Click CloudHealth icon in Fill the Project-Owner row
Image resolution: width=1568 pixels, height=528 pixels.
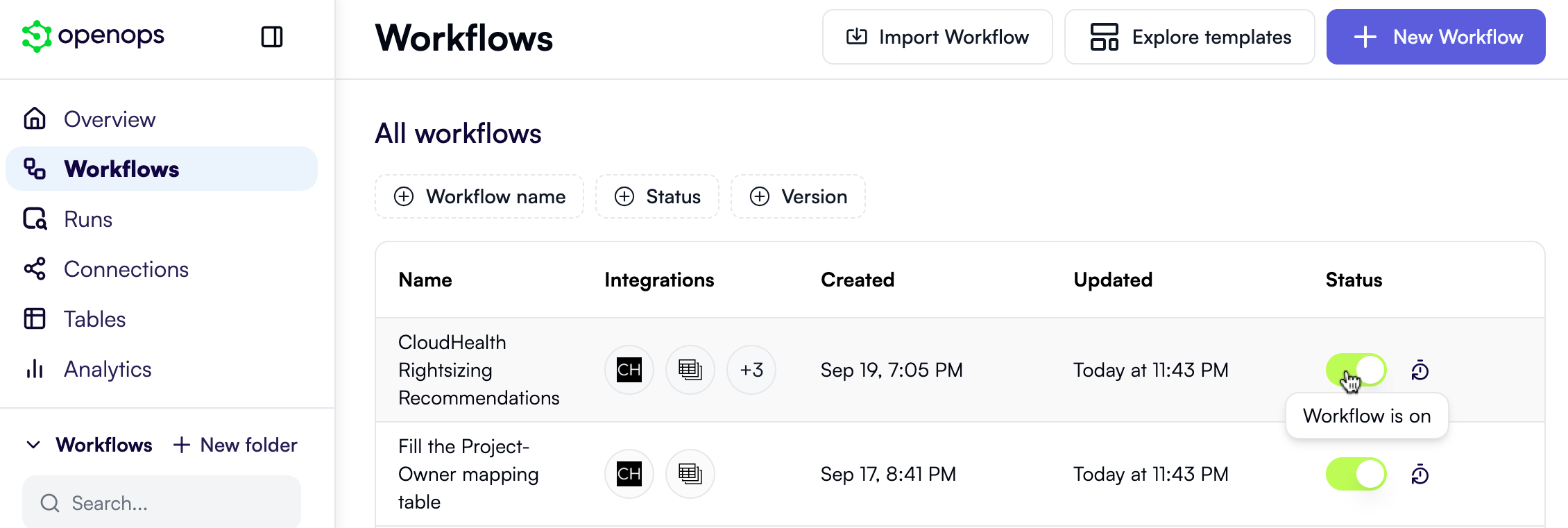coord(629,474)
